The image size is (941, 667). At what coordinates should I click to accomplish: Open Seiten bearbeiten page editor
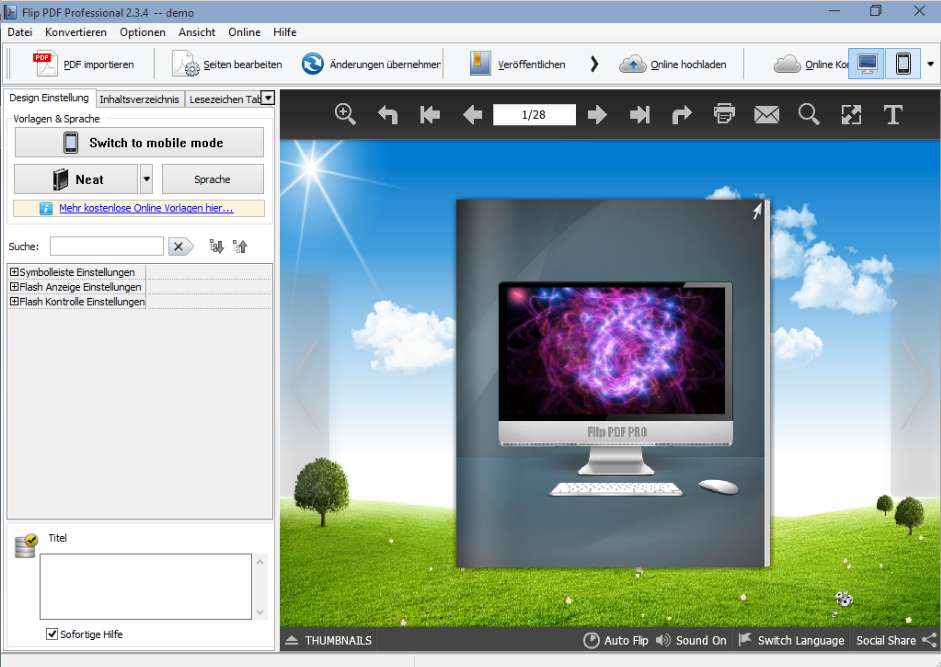[x=227, y=64]
